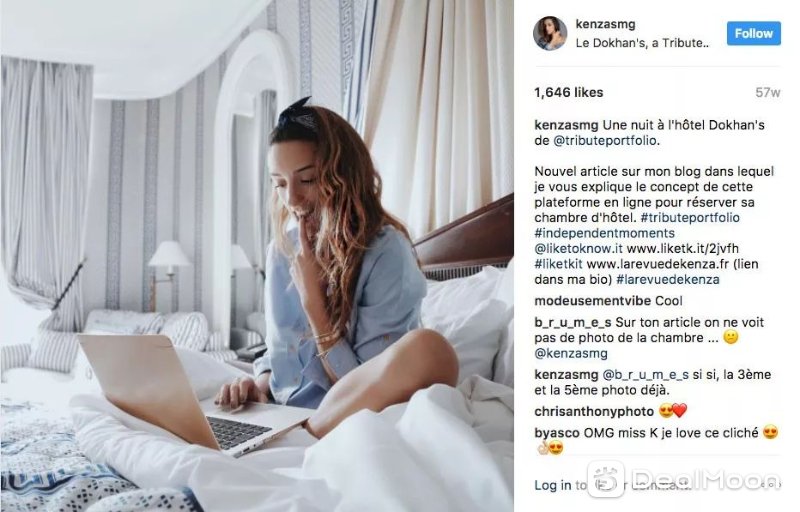
Task: Open commenter b_r_u_m_e_s's profile
Action: 572,322
